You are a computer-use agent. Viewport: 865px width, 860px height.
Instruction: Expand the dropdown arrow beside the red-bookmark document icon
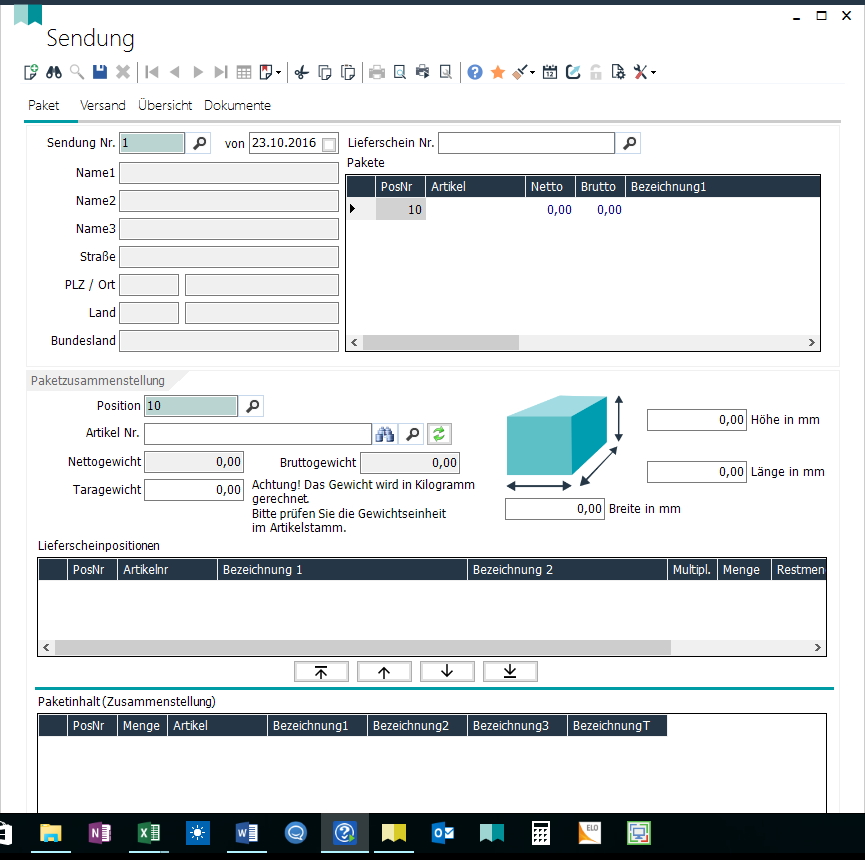pyautogui.click(x=279, y=72)
